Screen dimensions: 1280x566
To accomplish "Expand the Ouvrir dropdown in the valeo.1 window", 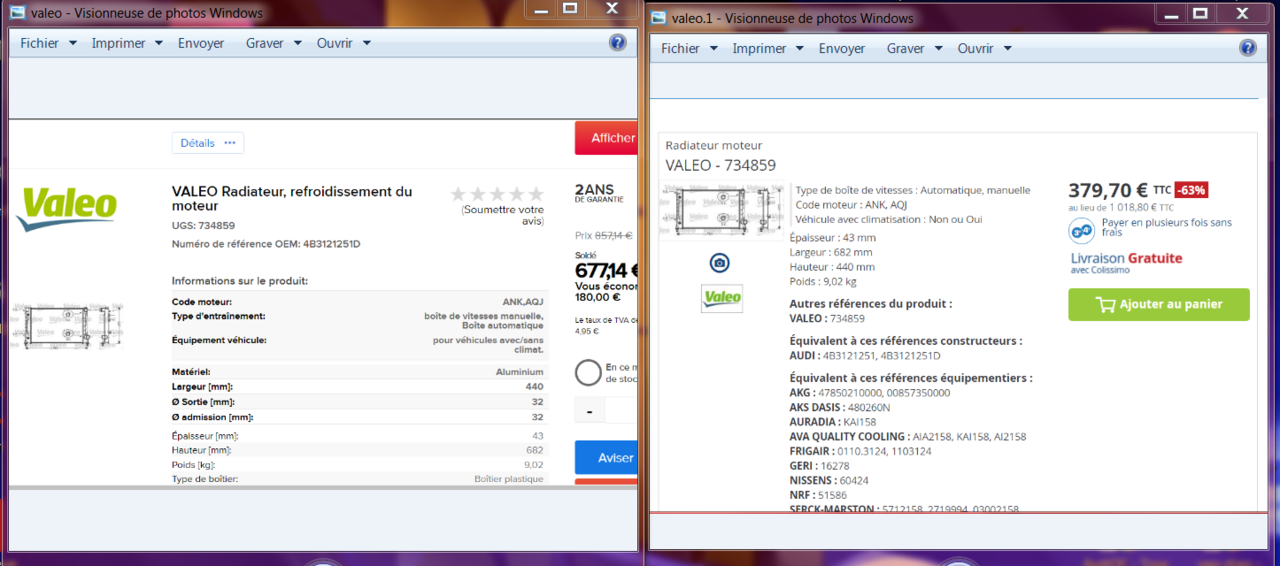I will pos(985,48).
